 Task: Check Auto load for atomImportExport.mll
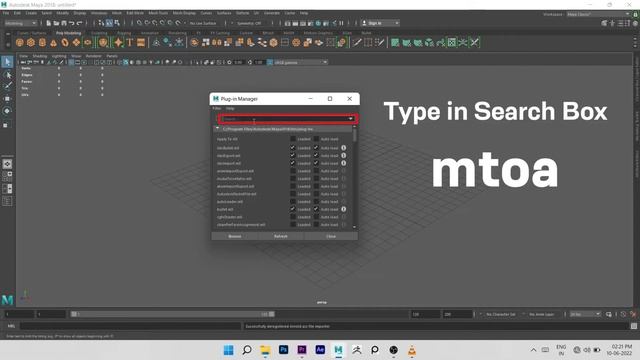[316, 186]
